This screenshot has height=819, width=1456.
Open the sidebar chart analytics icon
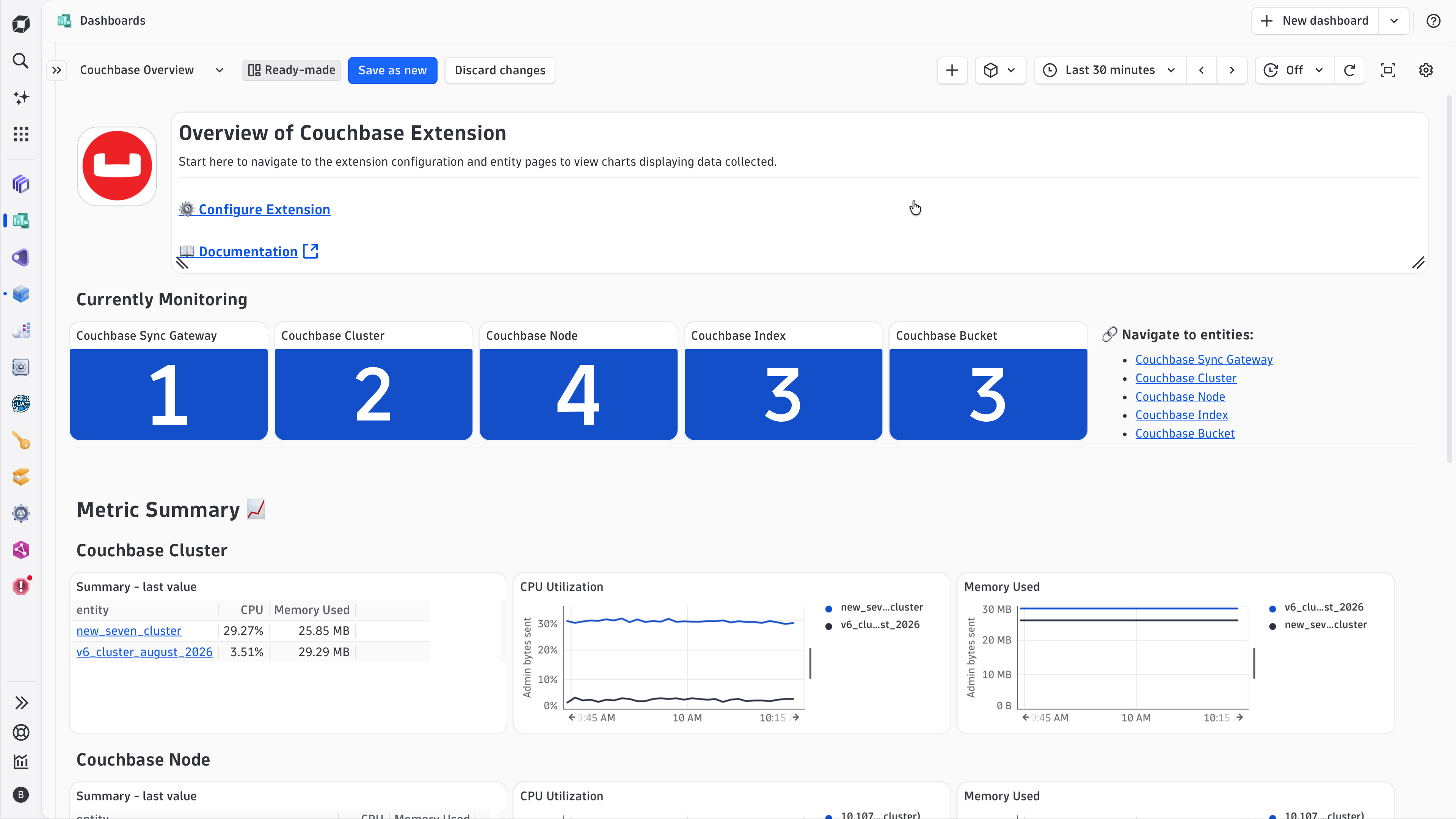point(21,762)
